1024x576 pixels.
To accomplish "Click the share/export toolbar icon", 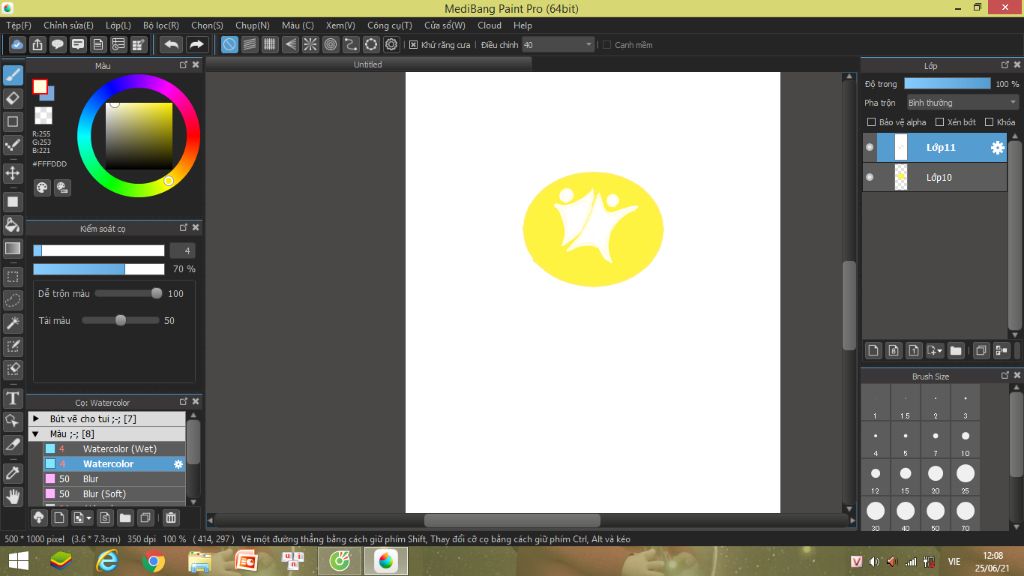I will pos(37,44).
